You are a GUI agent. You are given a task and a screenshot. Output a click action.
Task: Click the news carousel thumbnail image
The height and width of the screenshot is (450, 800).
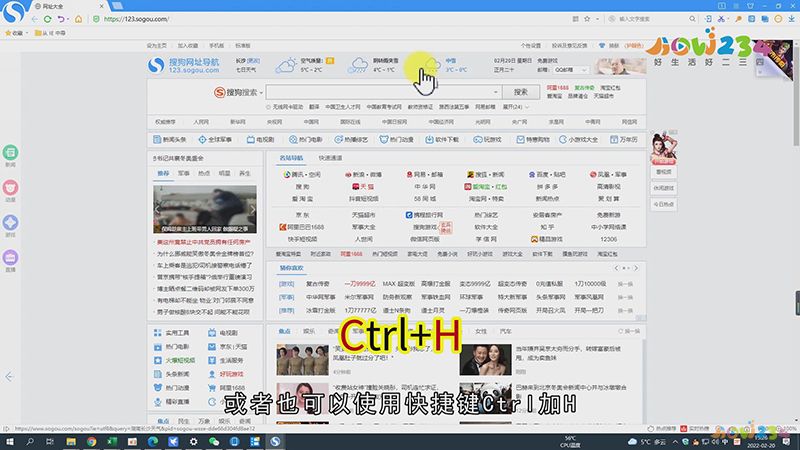pos(205,209)
